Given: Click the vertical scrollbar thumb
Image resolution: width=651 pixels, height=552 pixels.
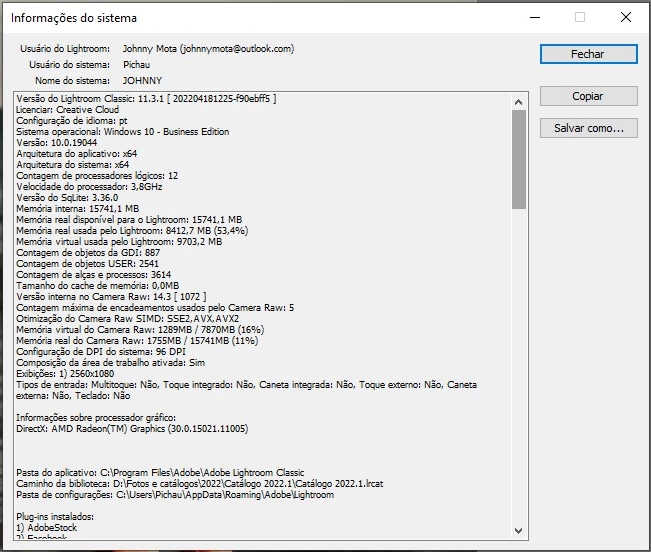Looking at the screenshot, I should tap(519, 159).
